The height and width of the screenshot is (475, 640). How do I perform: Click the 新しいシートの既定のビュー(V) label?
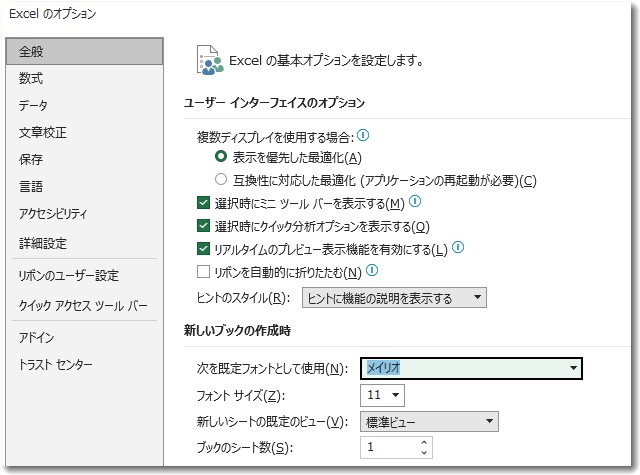(272, 422)
